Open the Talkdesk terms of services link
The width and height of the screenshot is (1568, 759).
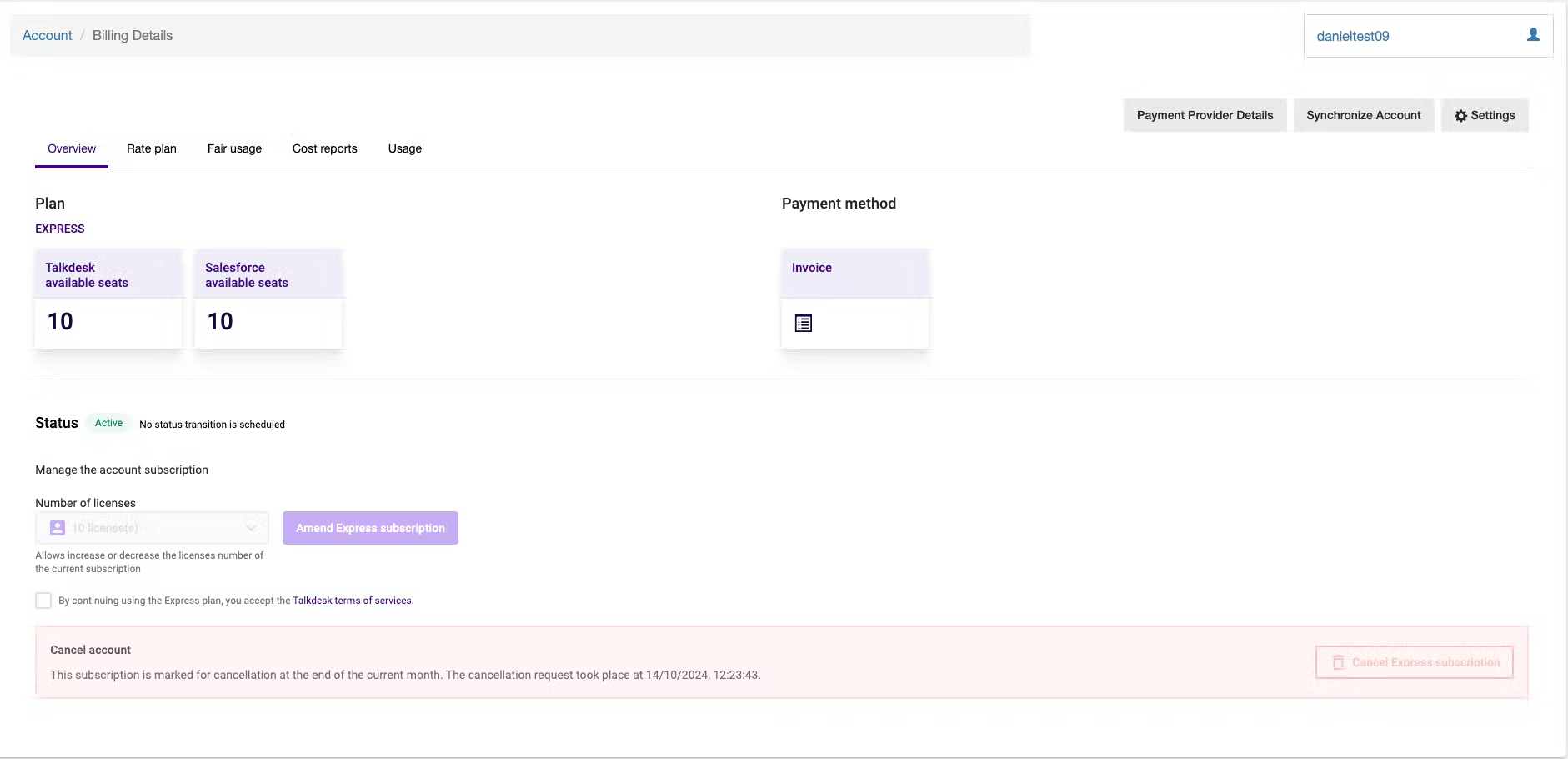(x=352, y=601)
